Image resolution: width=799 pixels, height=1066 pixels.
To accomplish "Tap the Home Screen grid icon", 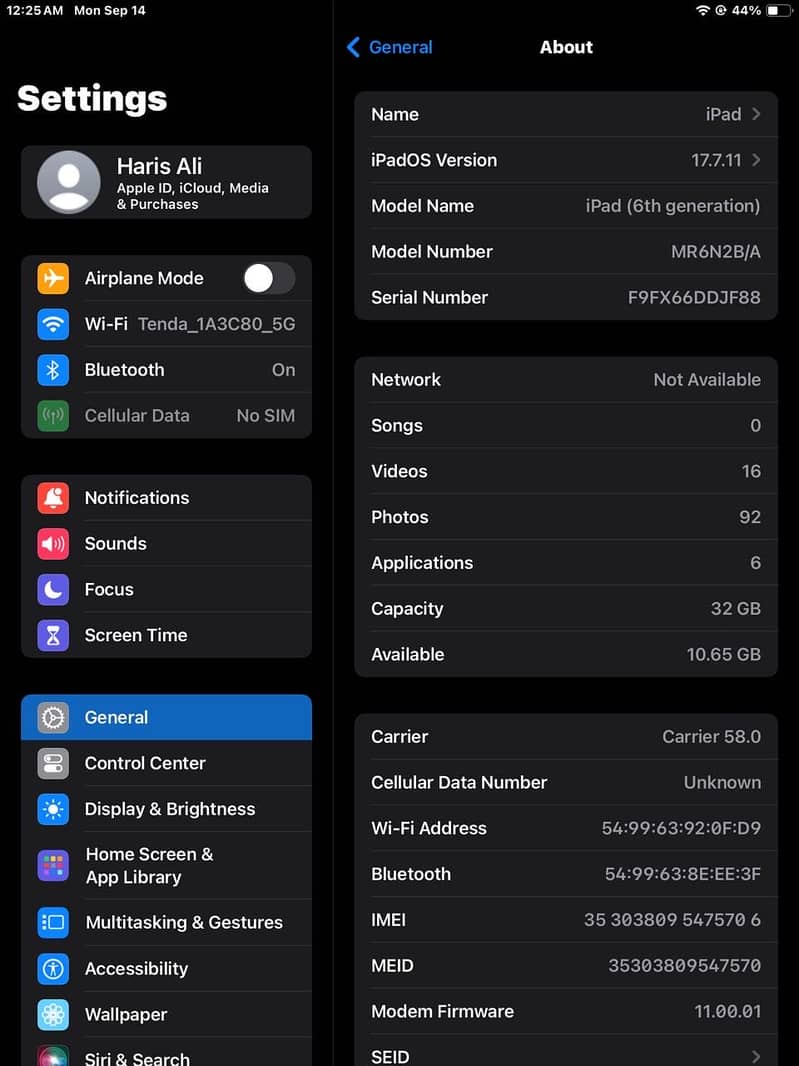I will (x=53, y=865).
